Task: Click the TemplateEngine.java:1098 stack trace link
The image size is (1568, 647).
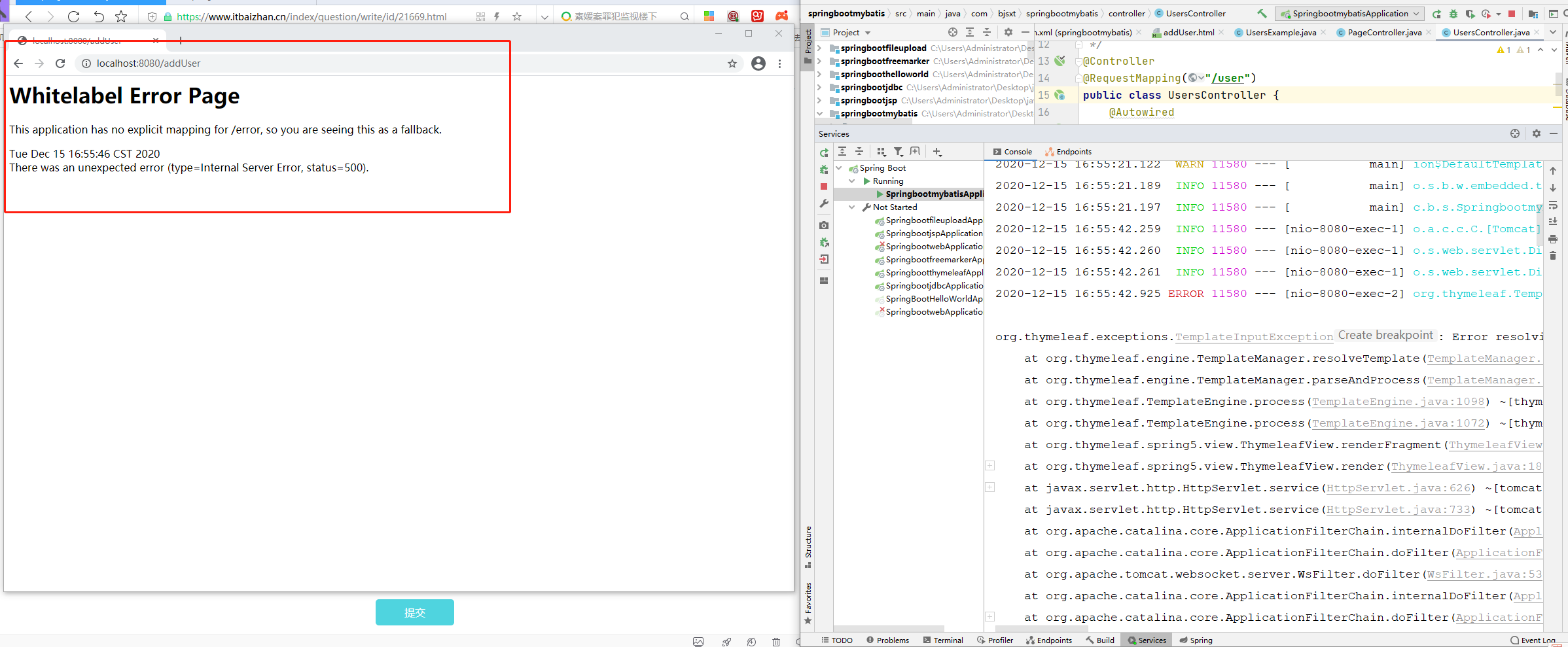Action: (1398, 402)
